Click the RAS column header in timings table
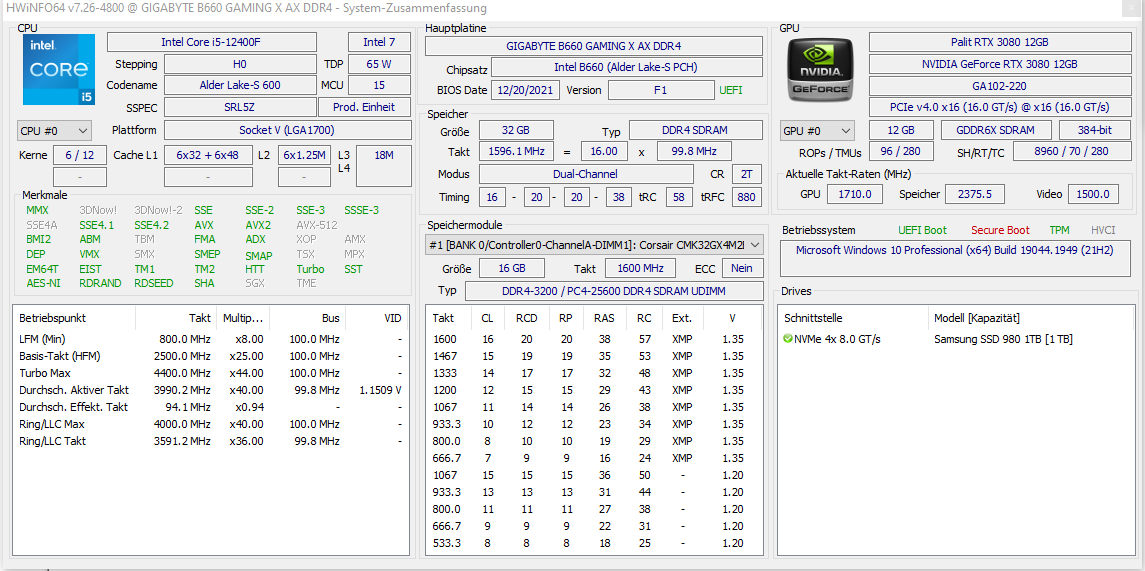Viewport: 1145px width, 571px height. coord(604,318)
